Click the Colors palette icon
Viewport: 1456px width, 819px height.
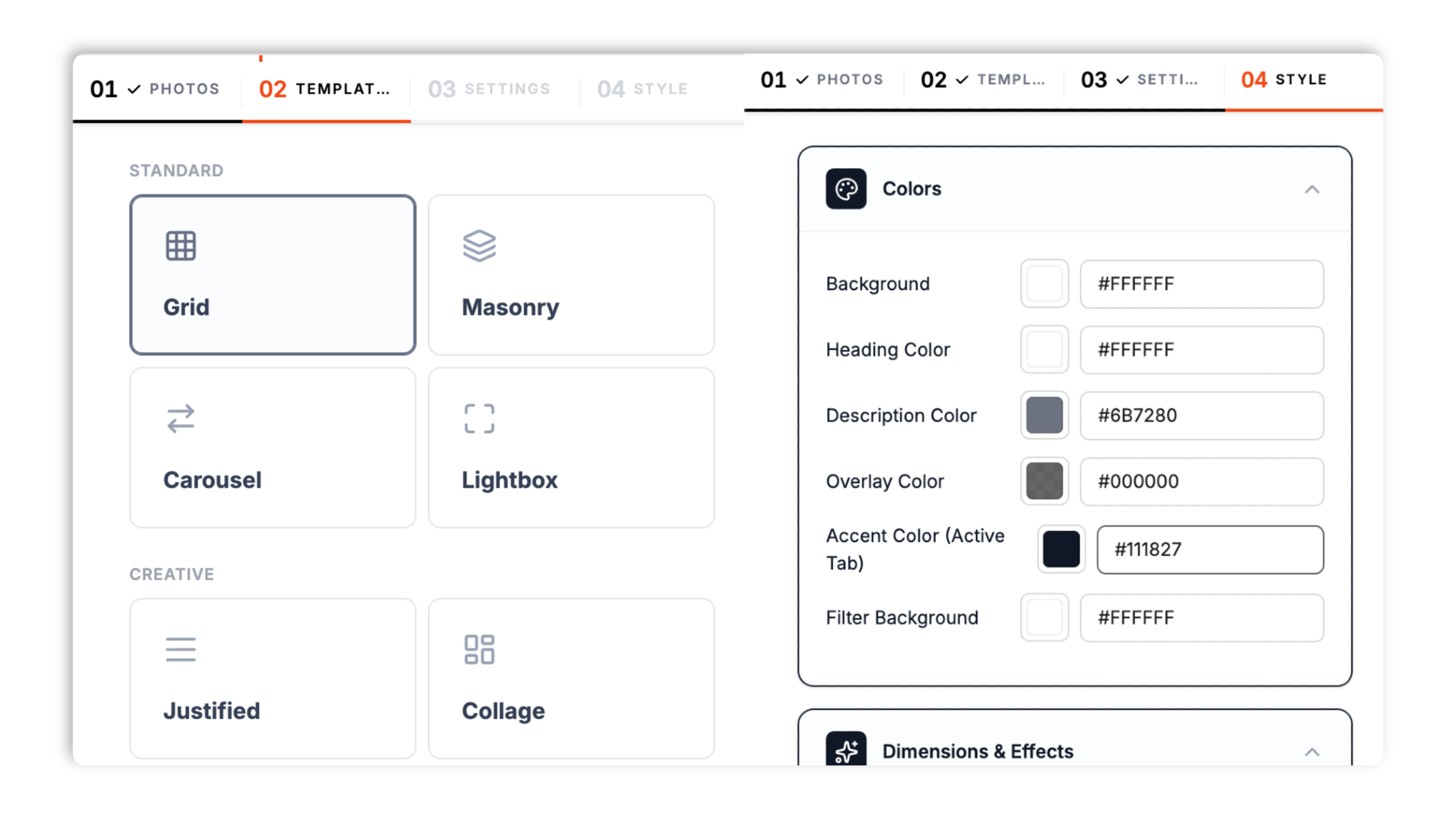(x=846, y=189)
